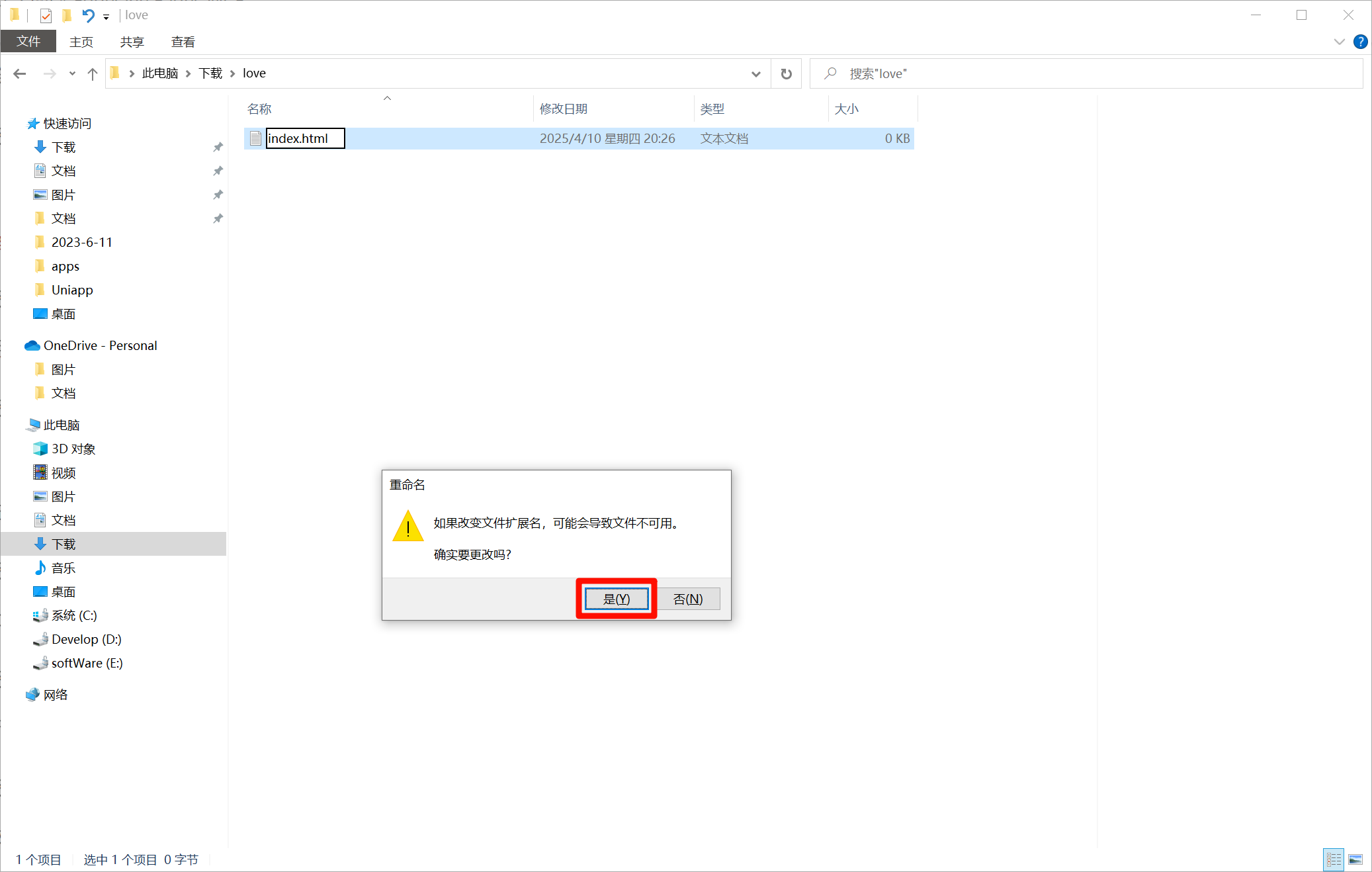1372x872 pixels.
Task: Go up one folder level arrow
Action: 93,73
